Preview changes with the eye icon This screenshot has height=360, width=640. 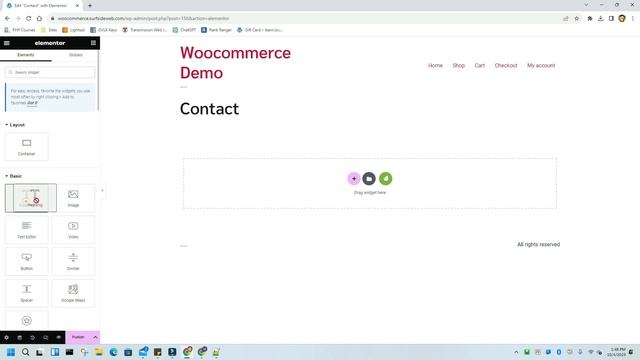(59, 338)
